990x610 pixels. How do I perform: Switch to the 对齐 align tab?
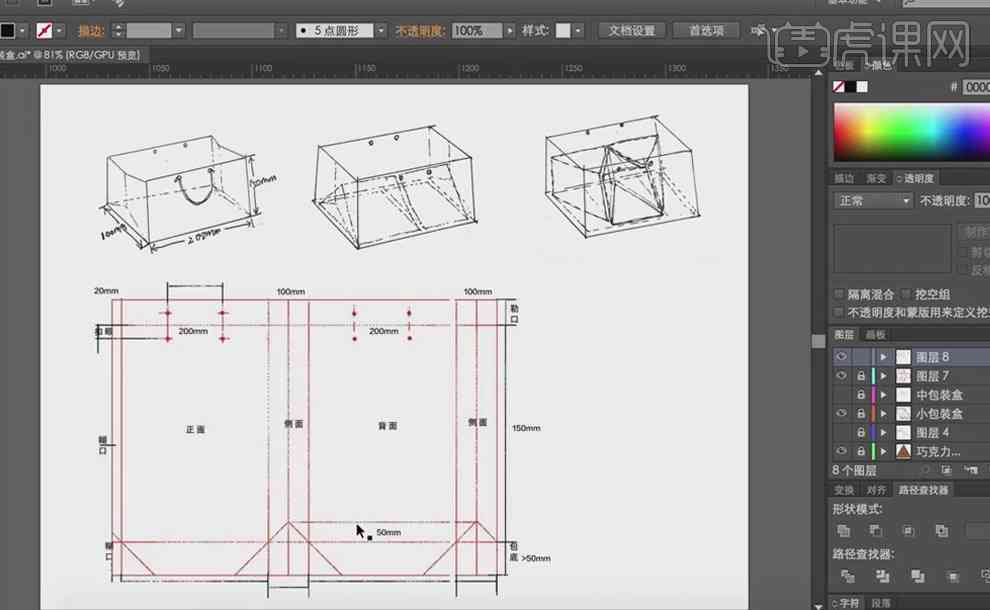point(875,490)
